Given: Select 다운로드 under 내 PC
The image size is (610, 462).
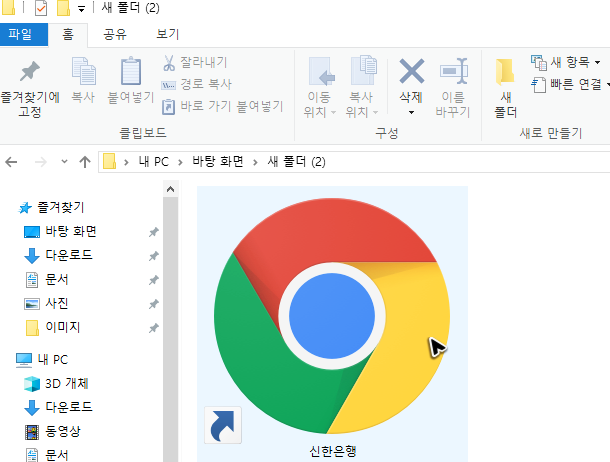Looking at the screenshot, I should (x=69, y=408).
